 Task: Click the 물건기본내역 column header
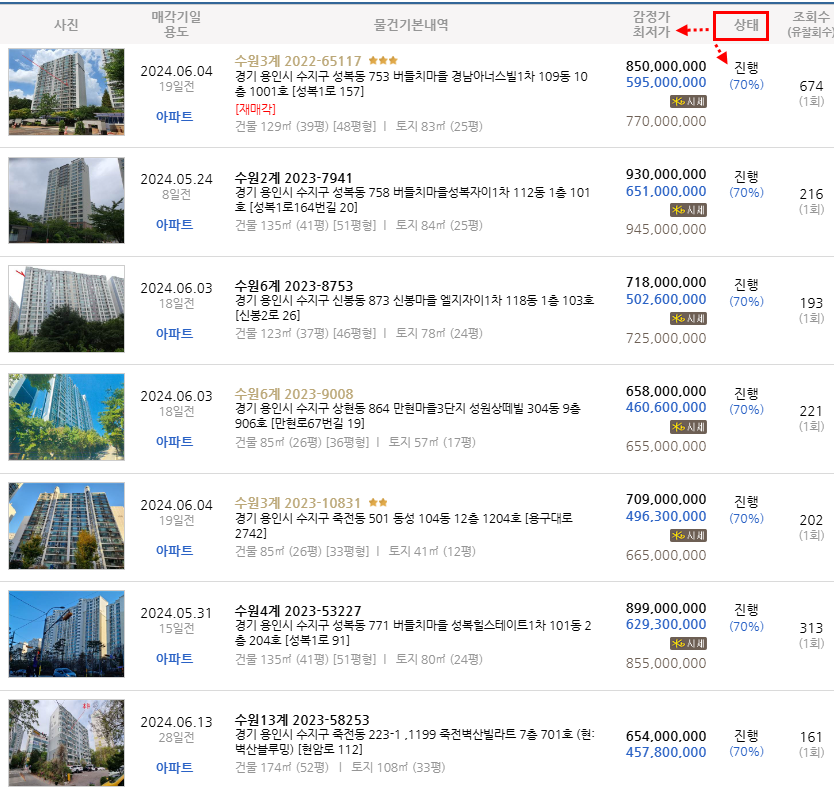[x=411, y=25]
